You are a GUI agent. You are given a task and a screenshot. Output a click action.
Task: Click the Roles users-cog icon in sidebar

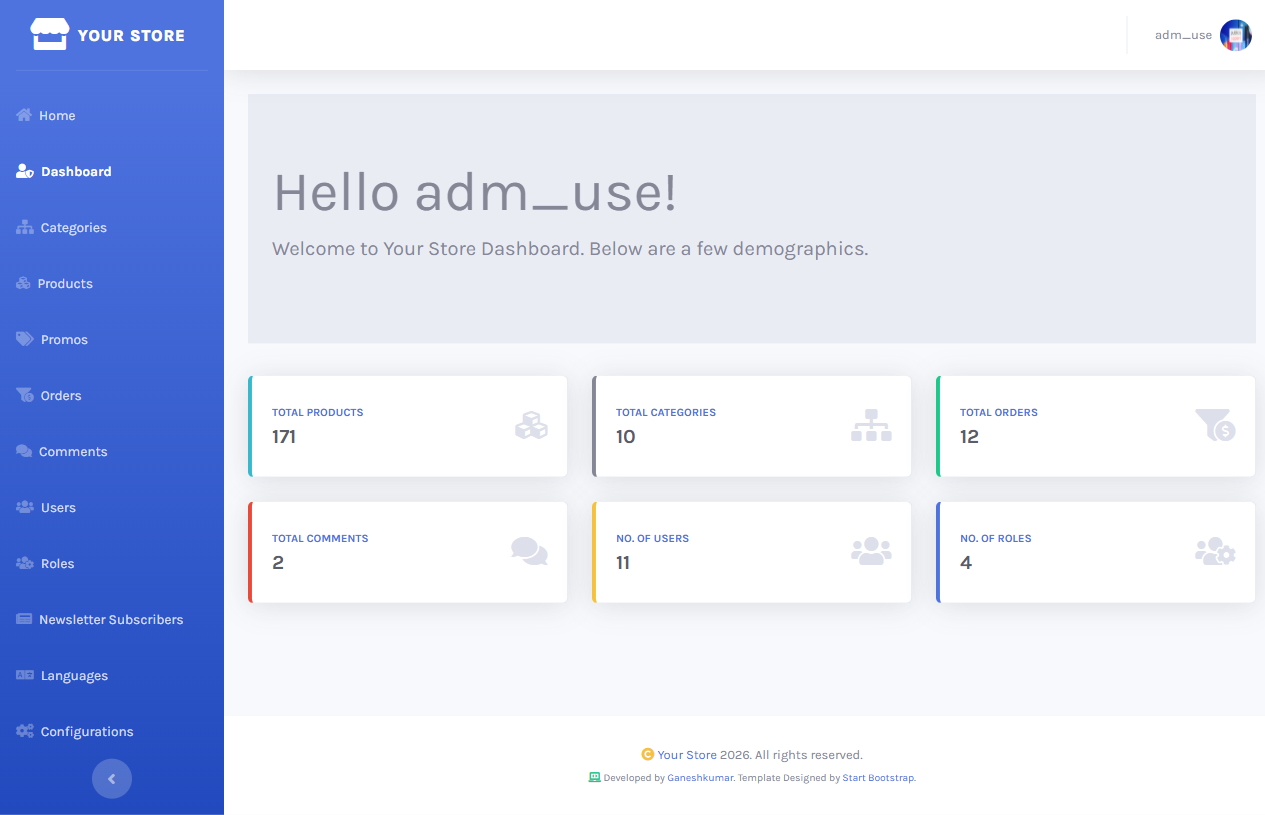(25, 563)
